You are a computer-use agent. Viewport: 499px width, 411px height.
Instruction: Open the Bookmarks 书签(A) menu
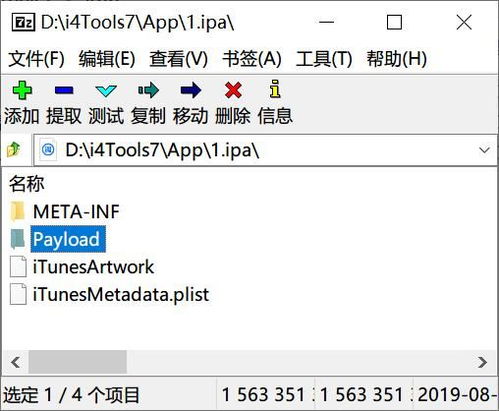click(252, 59)
